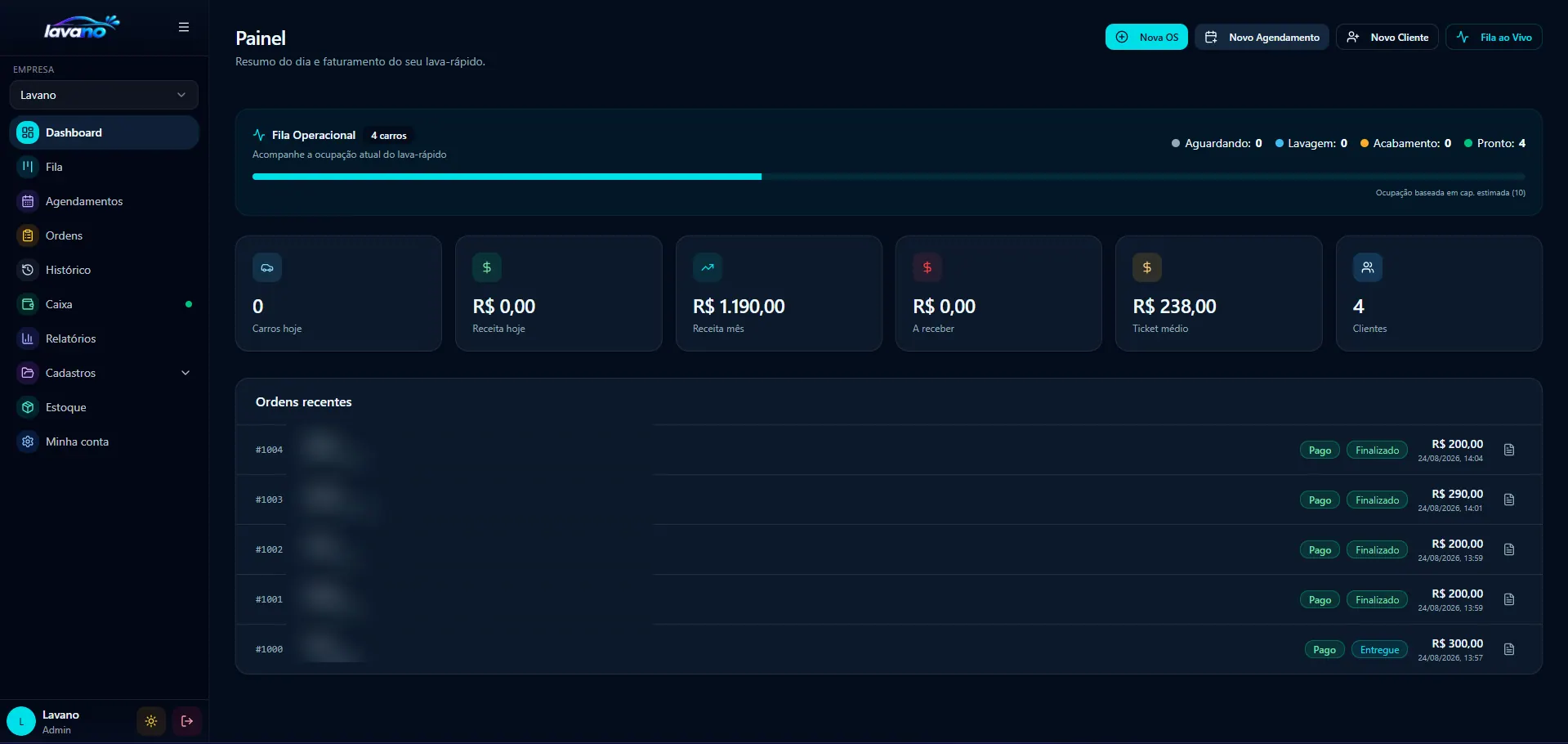Click the Estoque box icon

28,407
